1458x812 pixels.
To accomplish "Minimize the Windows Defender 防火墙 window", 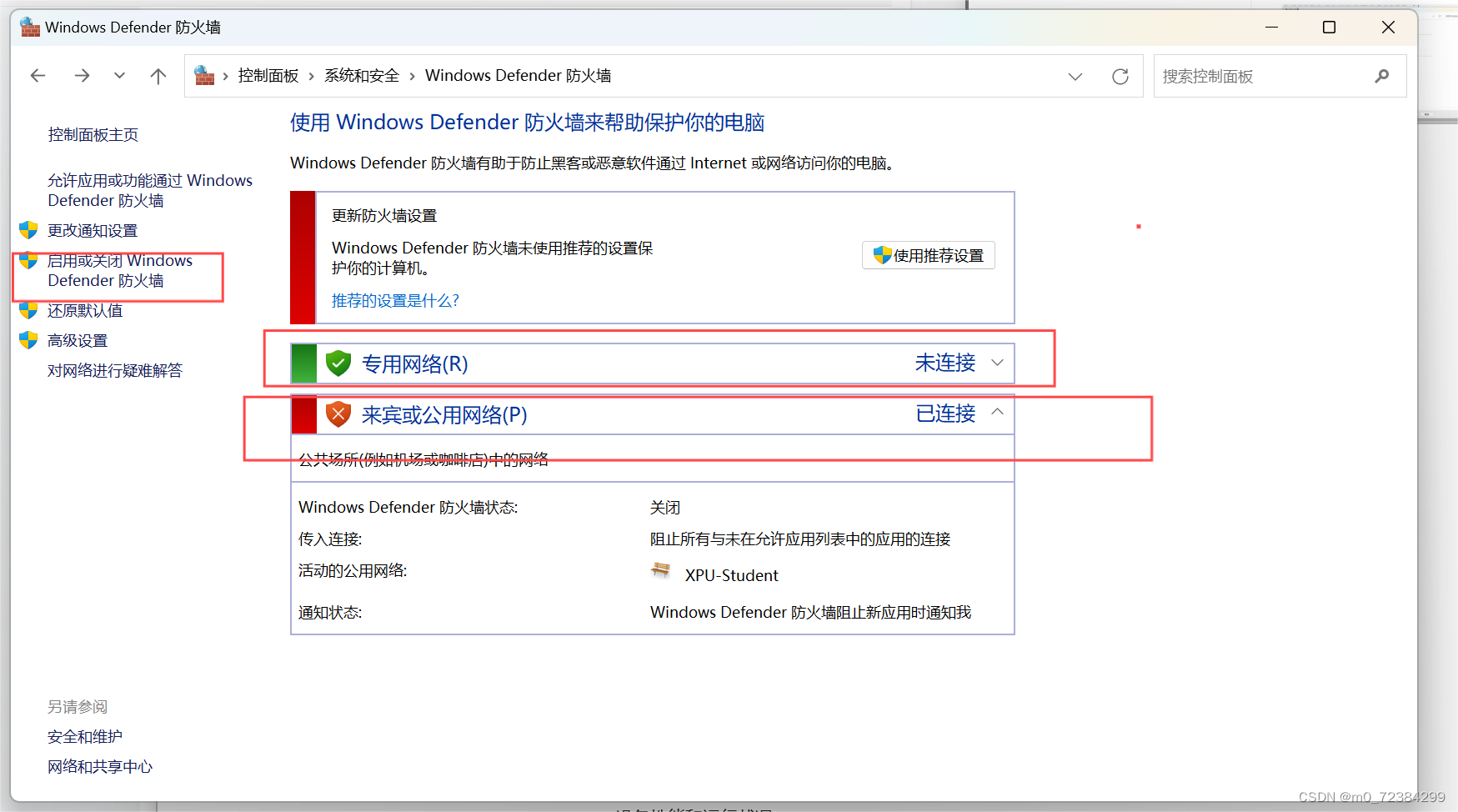I will (1271, 28).
